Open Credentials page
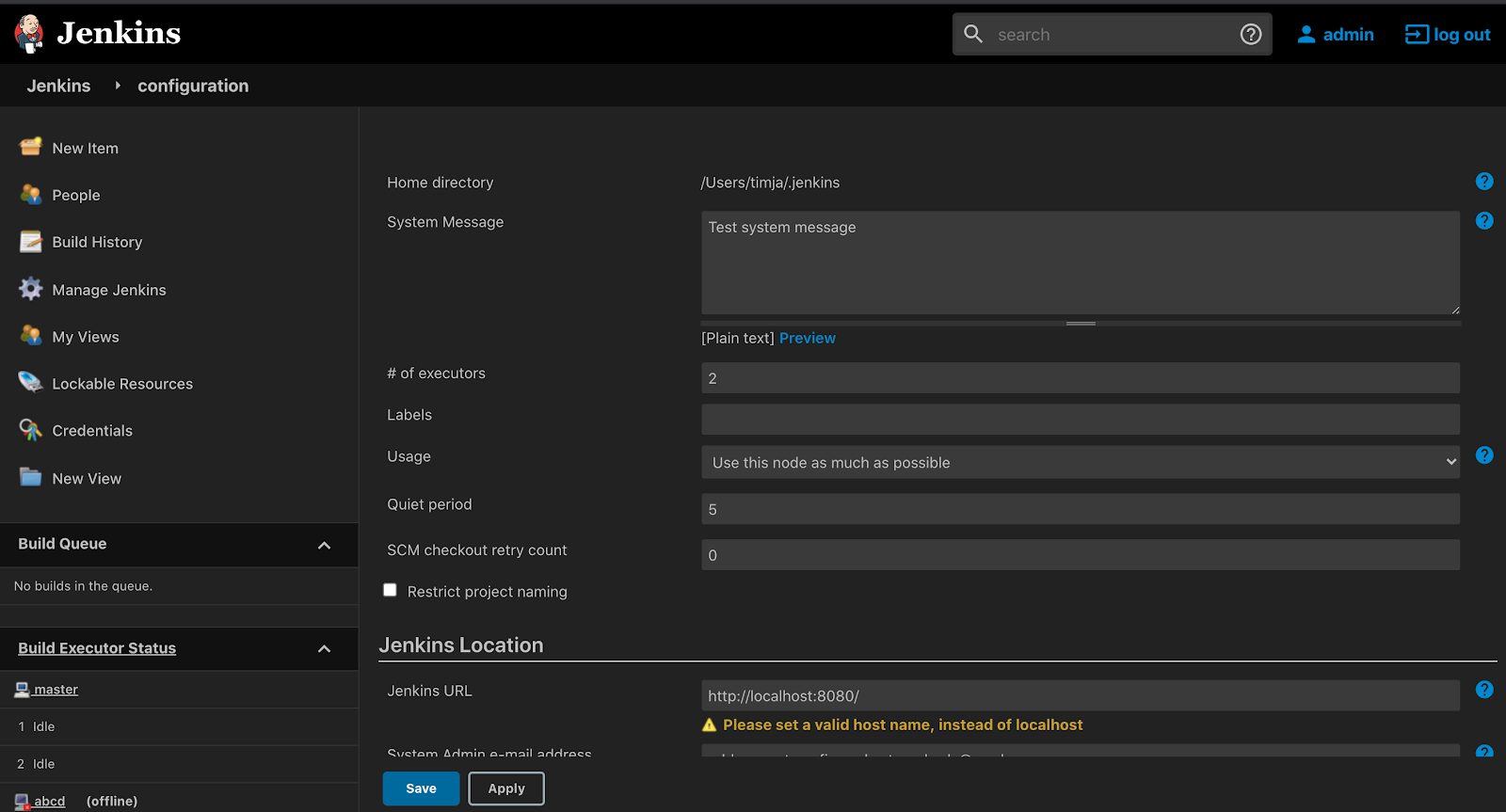The image size is (1506, 812). point(92,431)
